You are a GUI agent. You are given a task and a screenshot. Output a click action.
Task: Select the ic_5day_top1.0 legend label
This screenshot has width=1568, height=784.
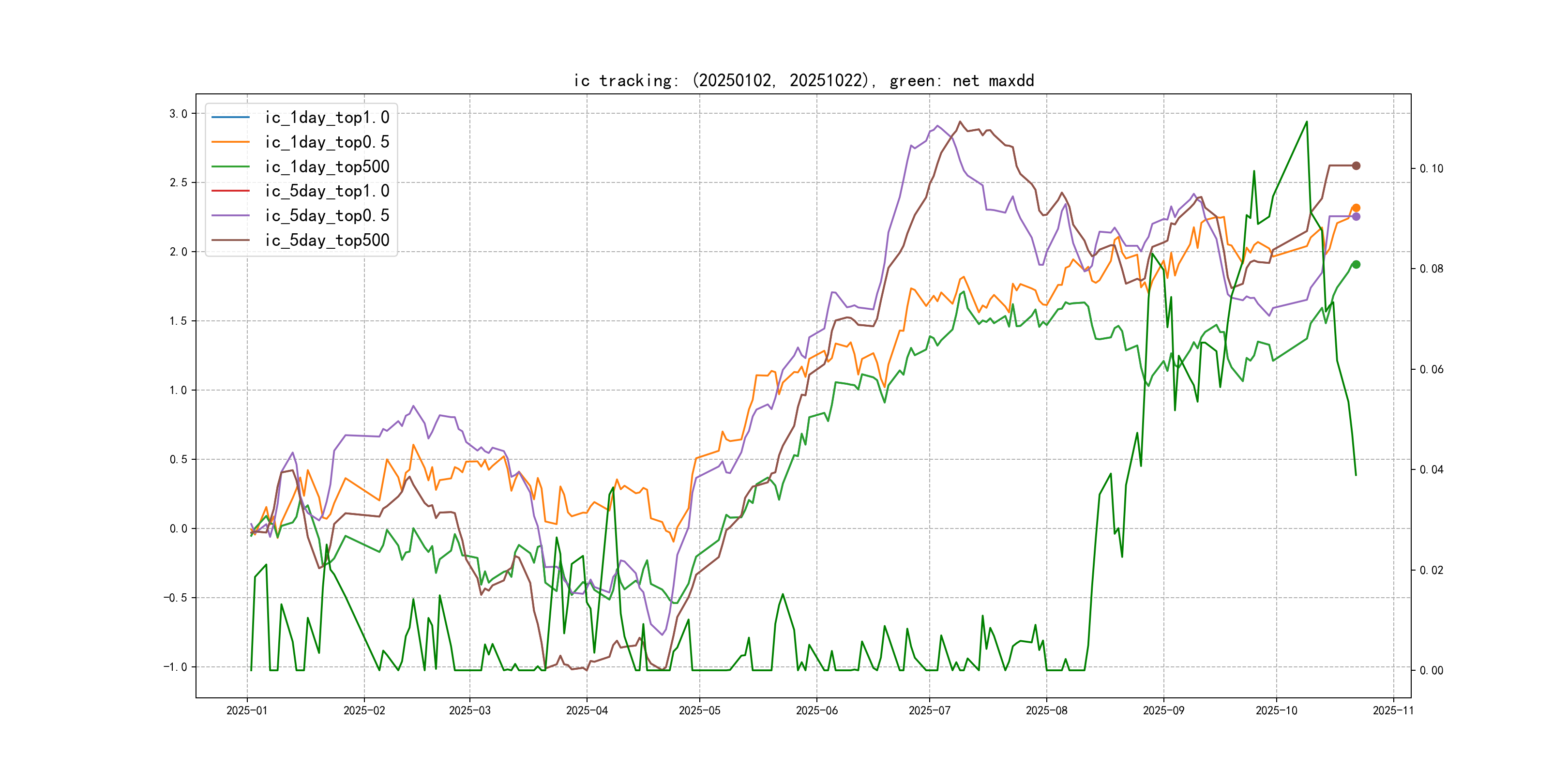pyautogui.click(x=327, y=191)
